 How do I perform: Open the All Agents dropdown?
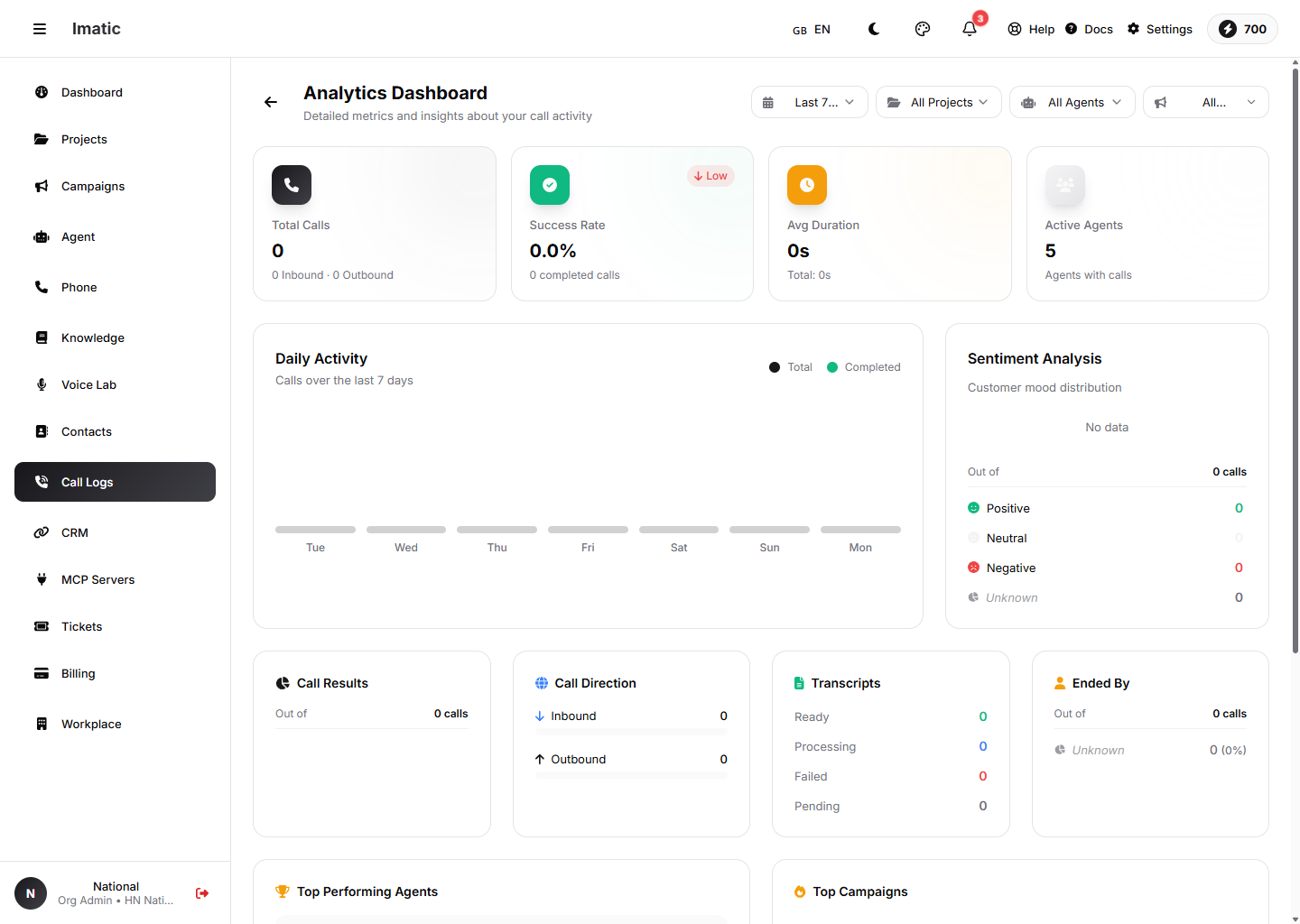pyautogui.click(x=1072, y=102)
